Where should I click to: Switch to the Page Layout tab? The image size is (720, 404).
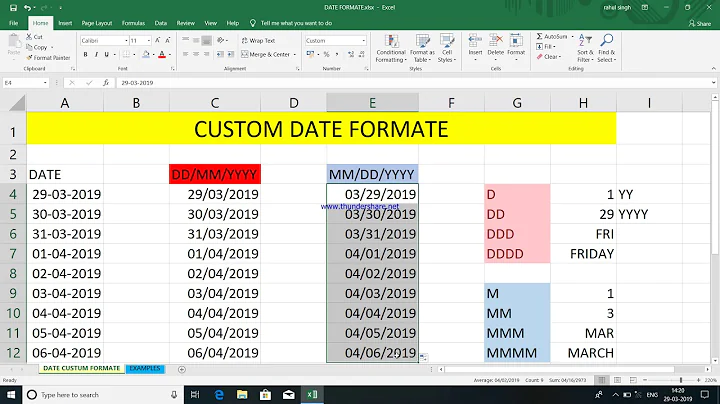tap(97, 23)
